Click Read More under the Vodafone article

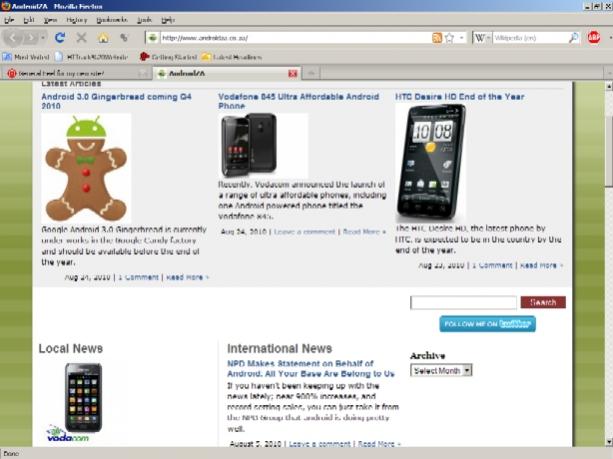[364, 232]
